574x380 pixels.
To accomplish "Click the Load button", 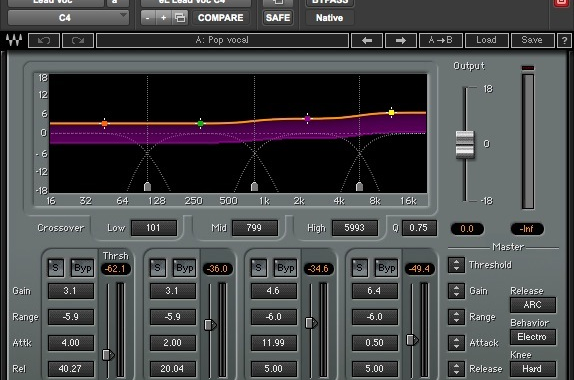I will [x=487, y=40].
